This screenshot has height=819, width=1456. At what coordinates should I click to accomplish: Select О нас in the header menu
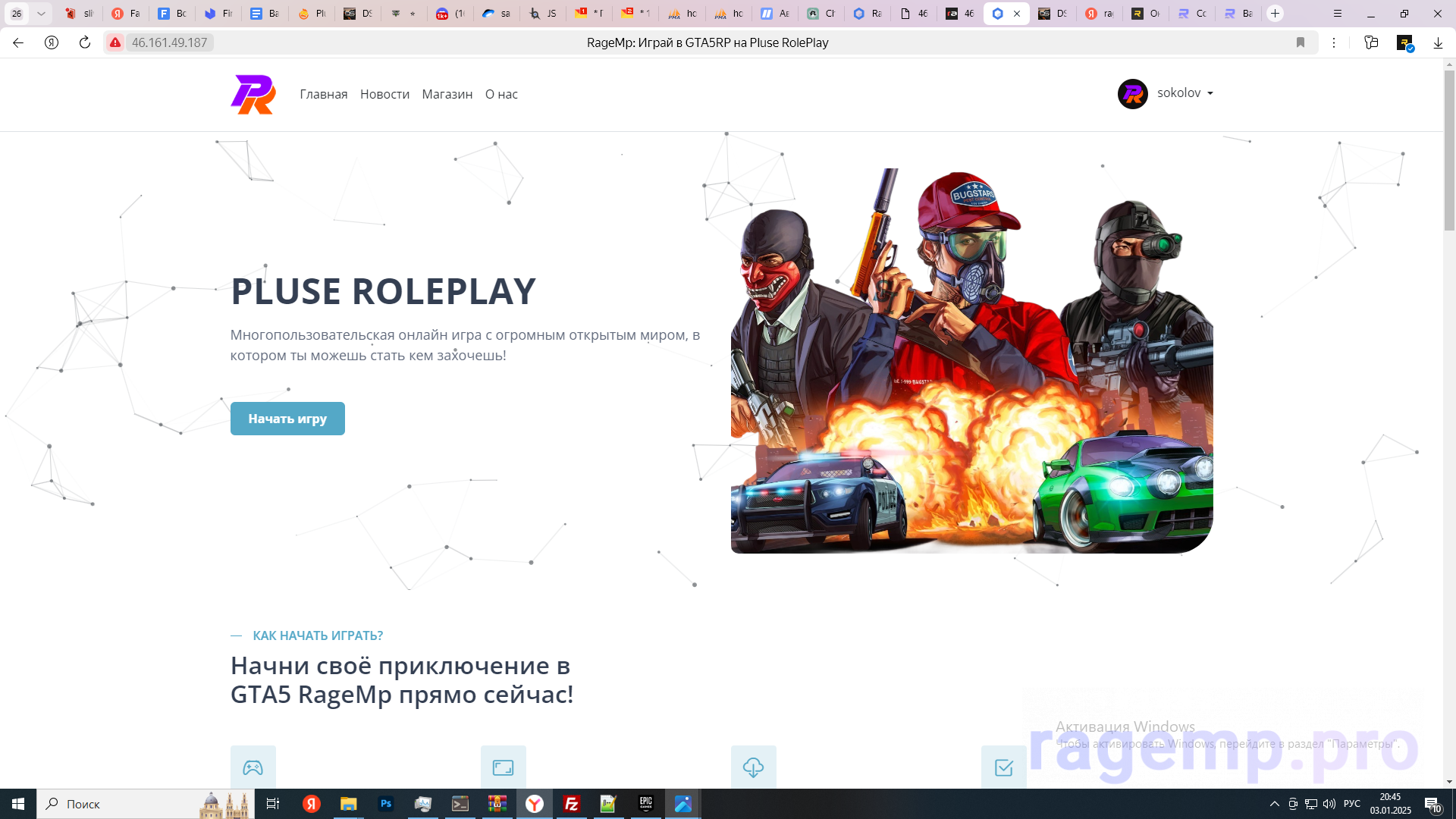tap(501, 94)
